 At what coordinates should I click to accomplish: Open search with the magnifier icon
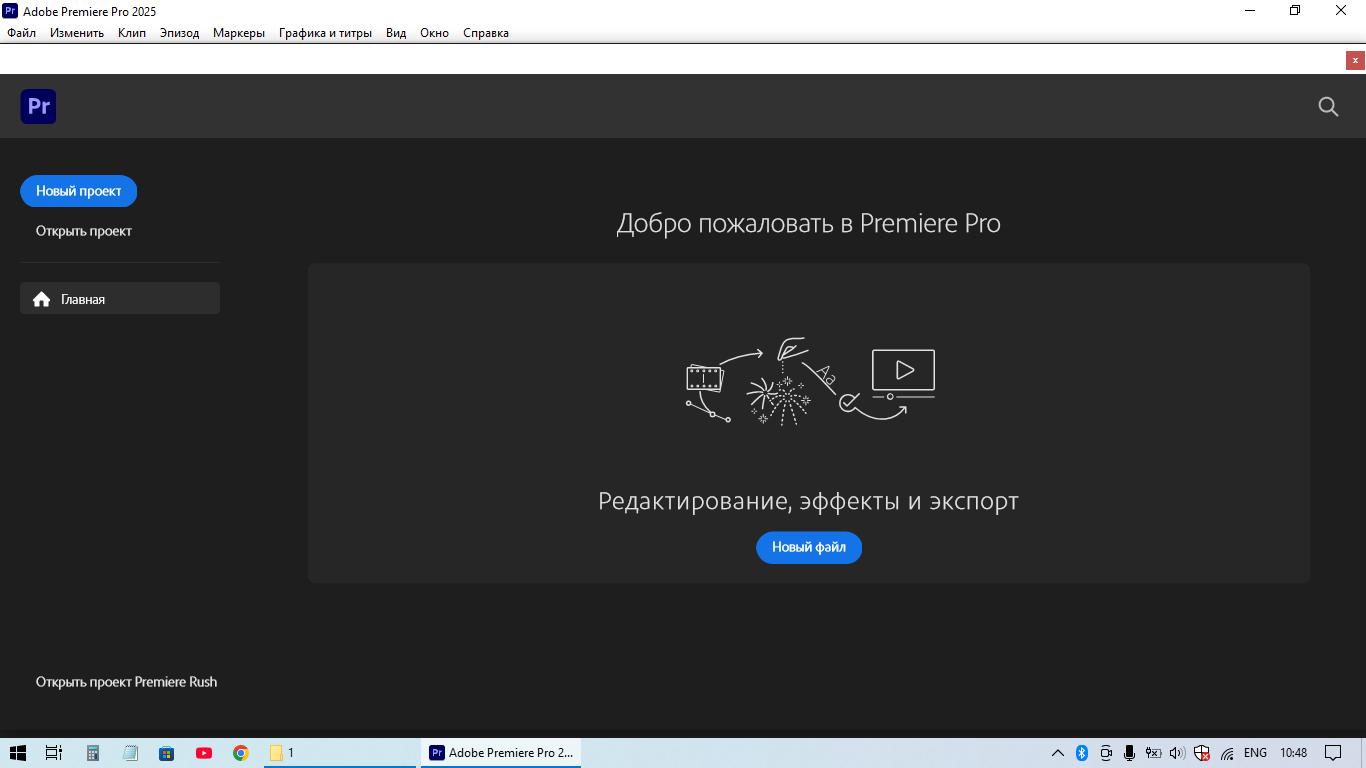[1328, 107]
